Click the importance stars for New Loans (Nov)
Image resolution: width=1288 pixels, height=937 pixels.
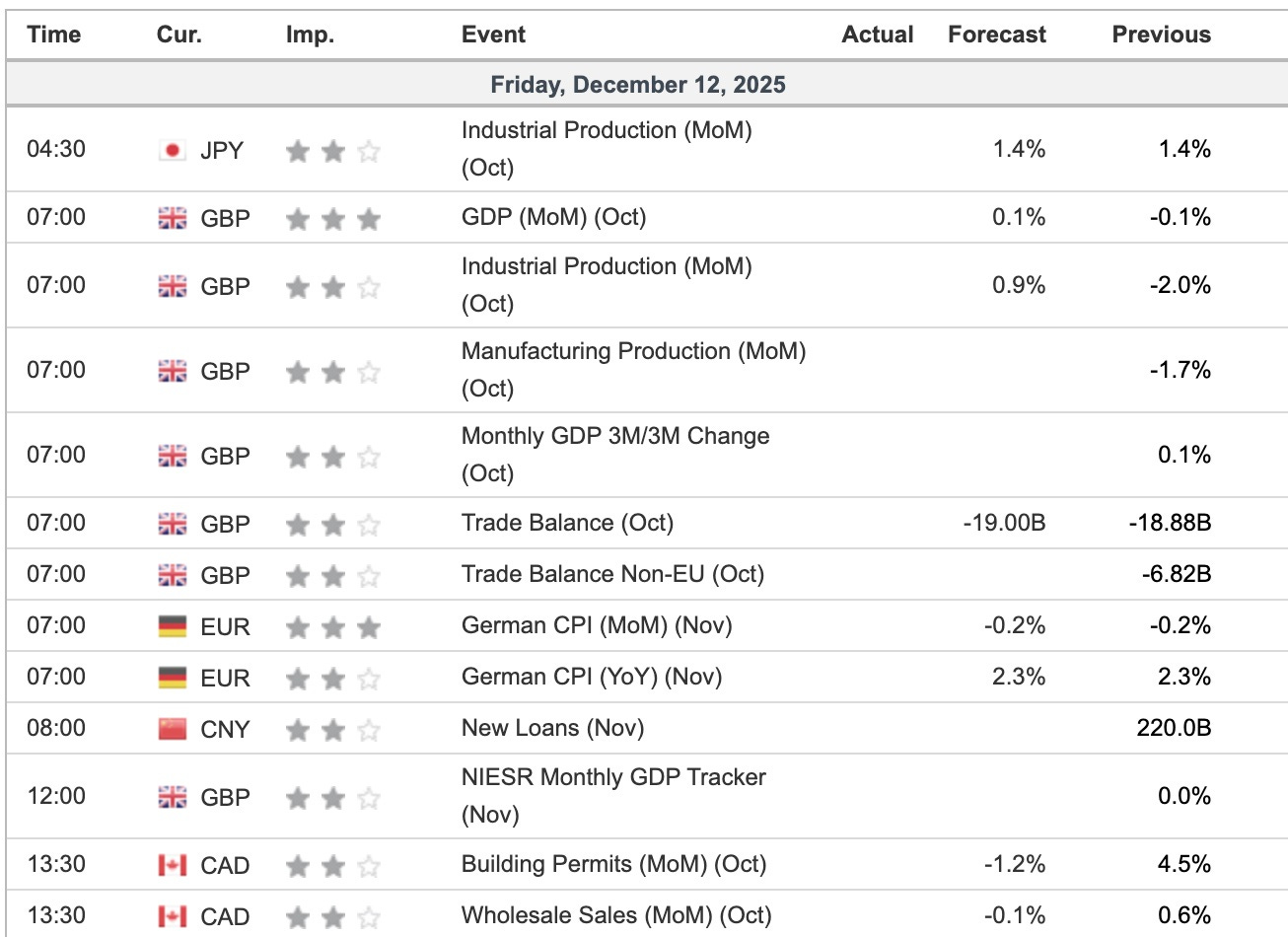click(x=332, y=729)
